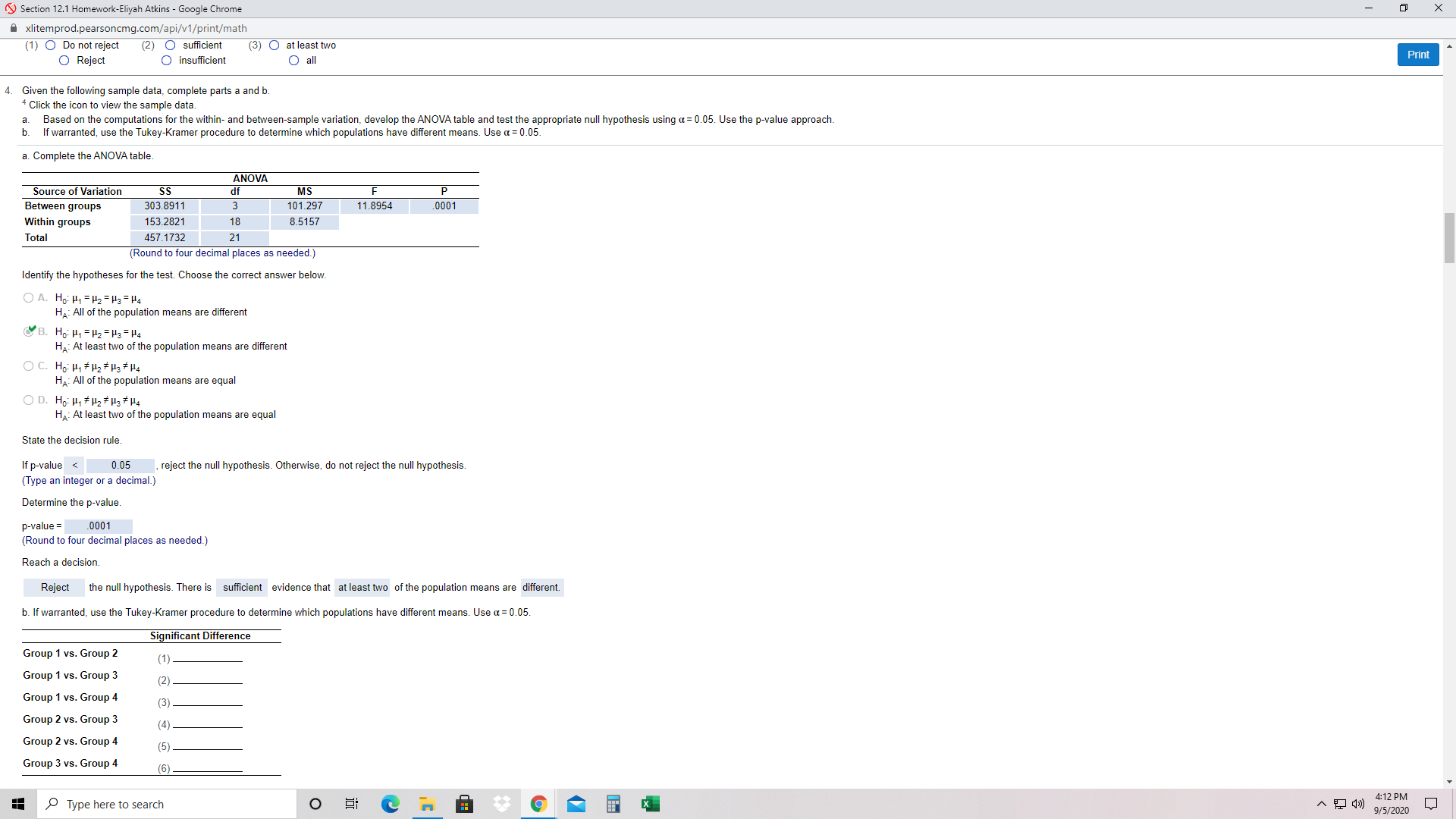The height and width of the screenshot is (819, 1456).
Task: Select the Google Chrome taskbar icon
Action: click(x=538, y=804)
